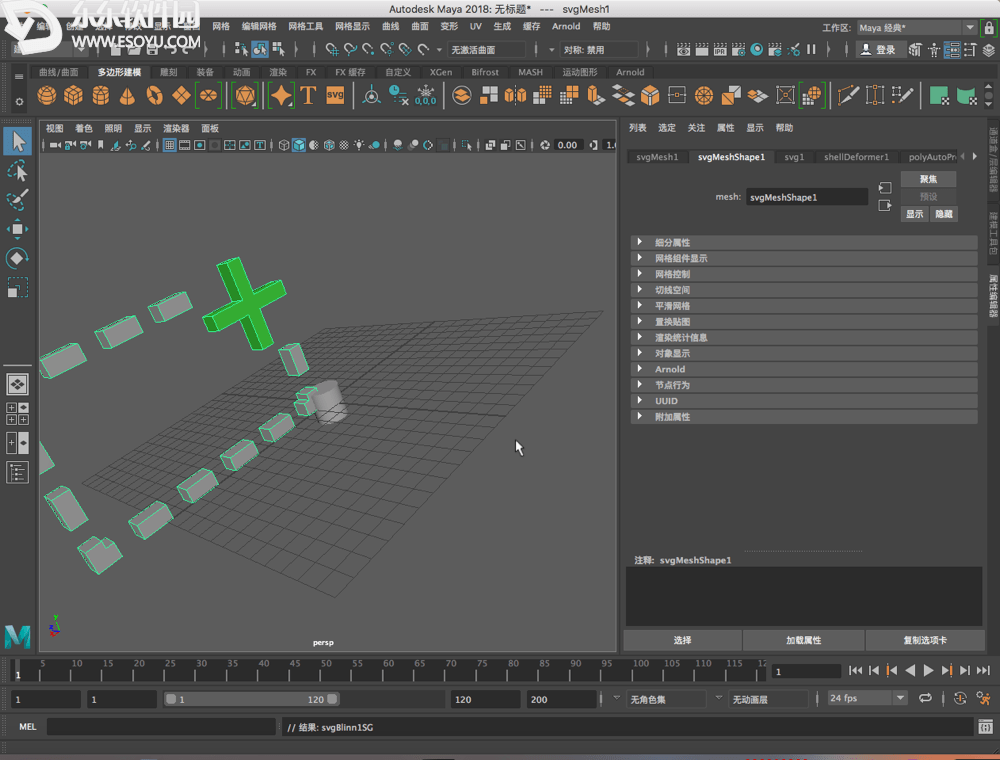Screen dimensions: 1000x760
Task: Toggle the viewport grid display
Action: [170, 145]
